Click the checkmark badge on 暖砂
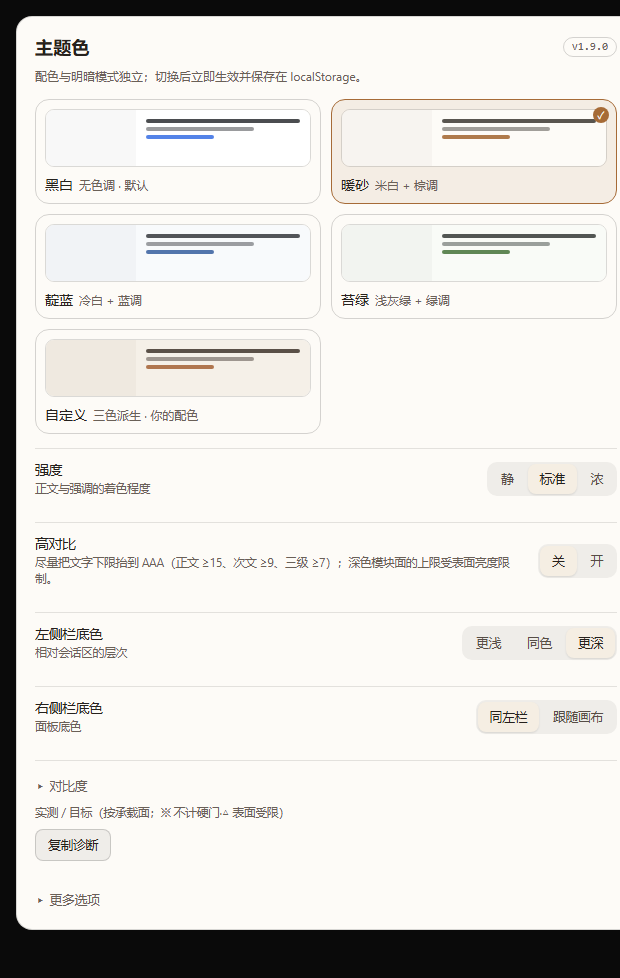This screenshot has width=620, height=978. tap(601, 115)
